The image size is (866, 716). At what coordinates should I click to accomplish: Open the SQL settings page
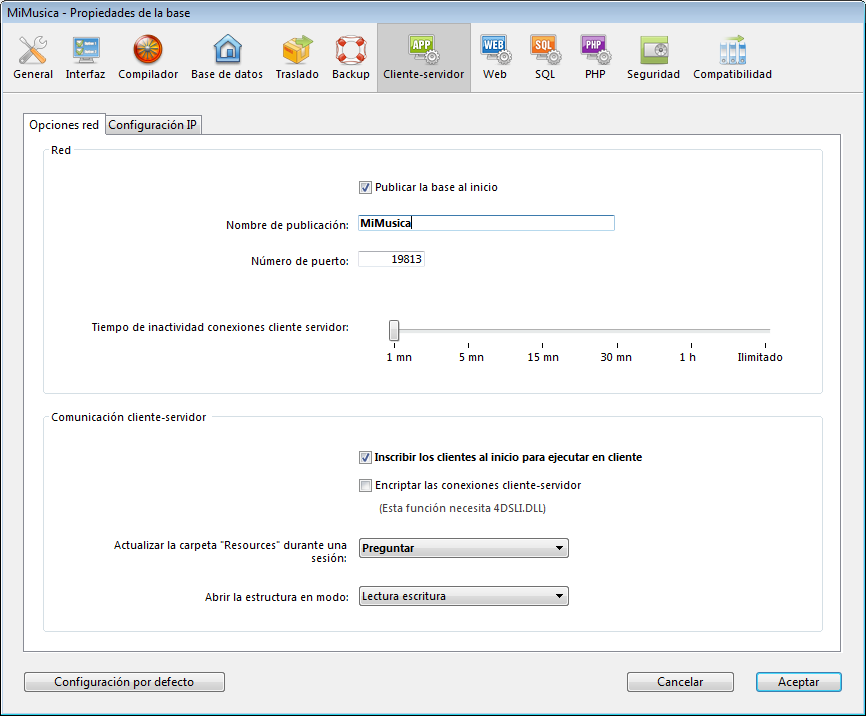[x=545, y=57]
